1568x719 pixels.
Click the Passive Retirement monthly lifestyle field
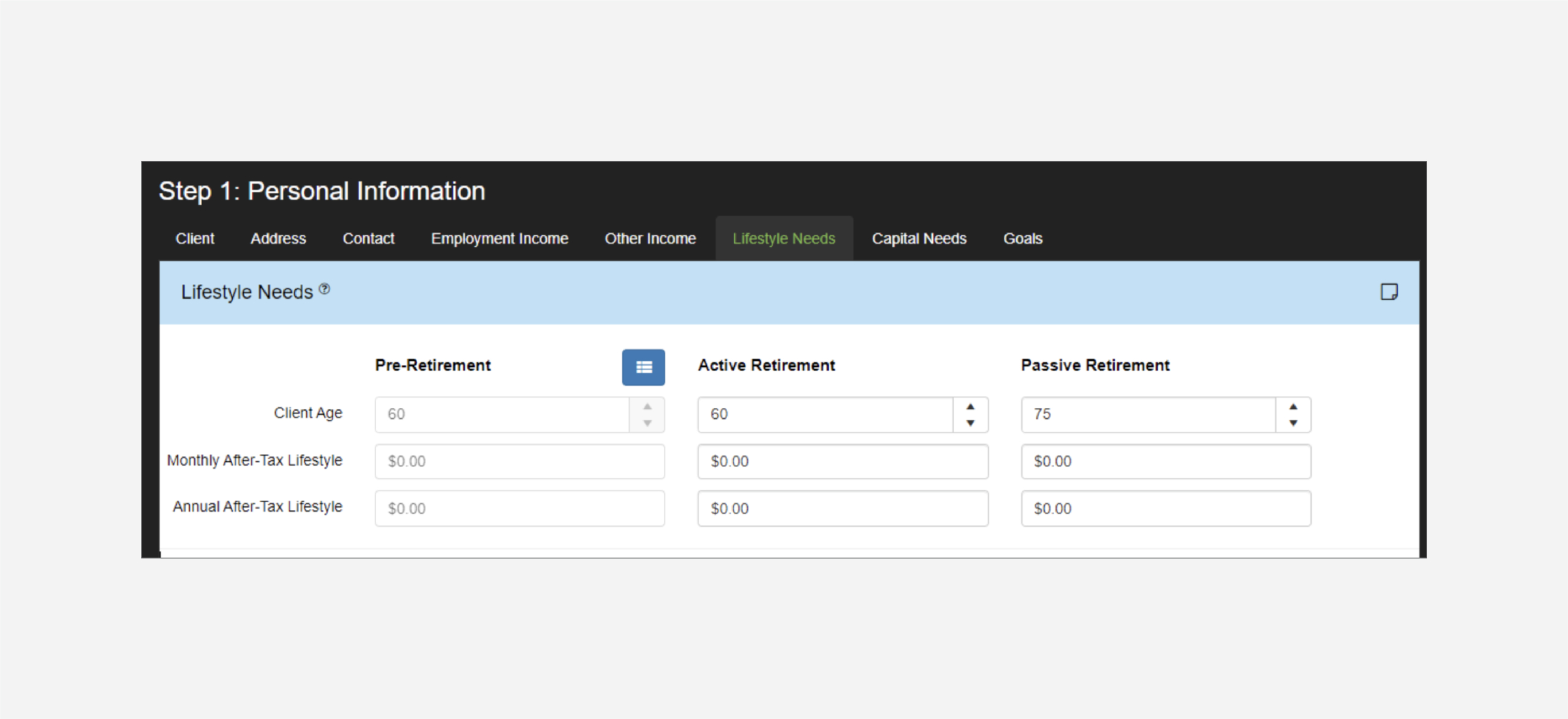pos(1165,461)
